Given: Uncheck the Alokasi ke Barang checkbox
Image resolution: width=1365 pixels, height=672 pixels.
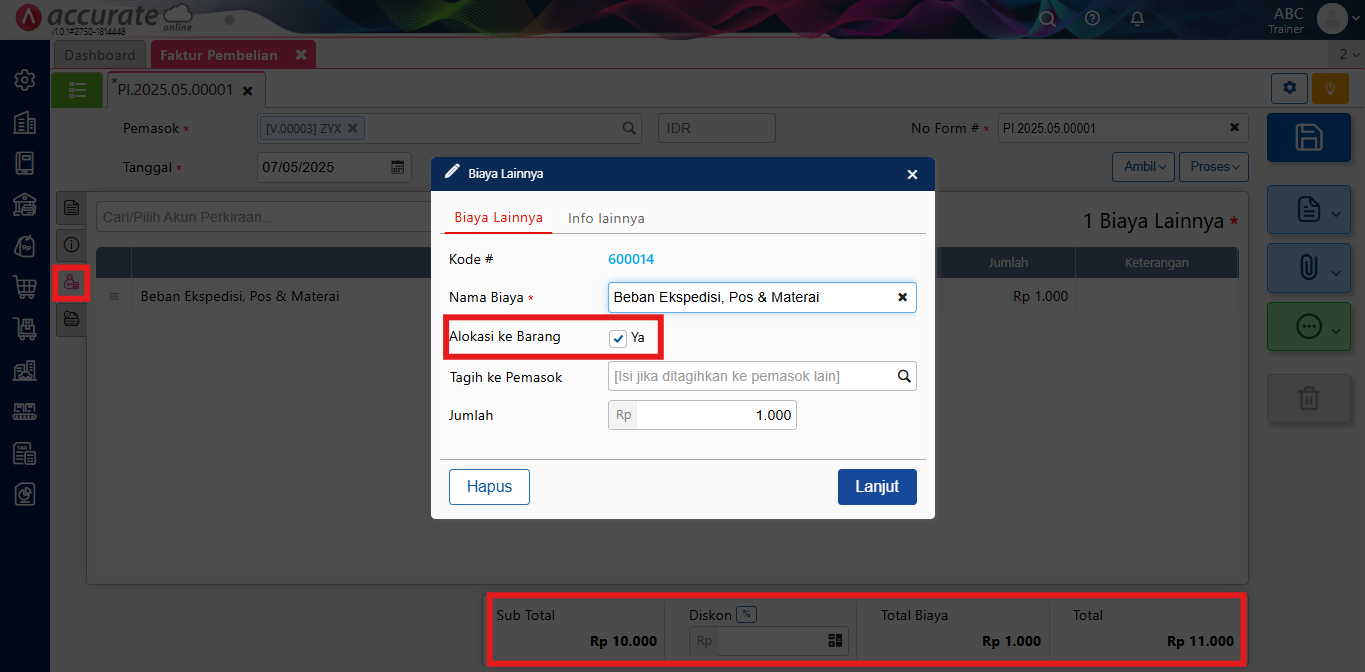Looking at the screenshot, I should click(x=618, y=338).
